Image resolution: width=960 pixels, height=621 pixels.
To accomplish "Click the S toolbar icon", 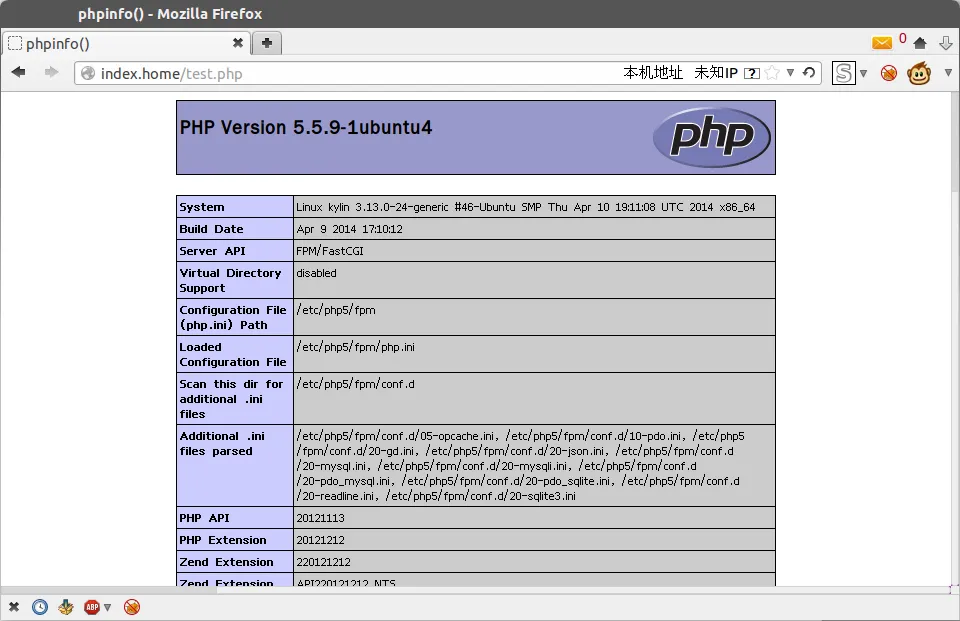I will click(x=843, y=73).
